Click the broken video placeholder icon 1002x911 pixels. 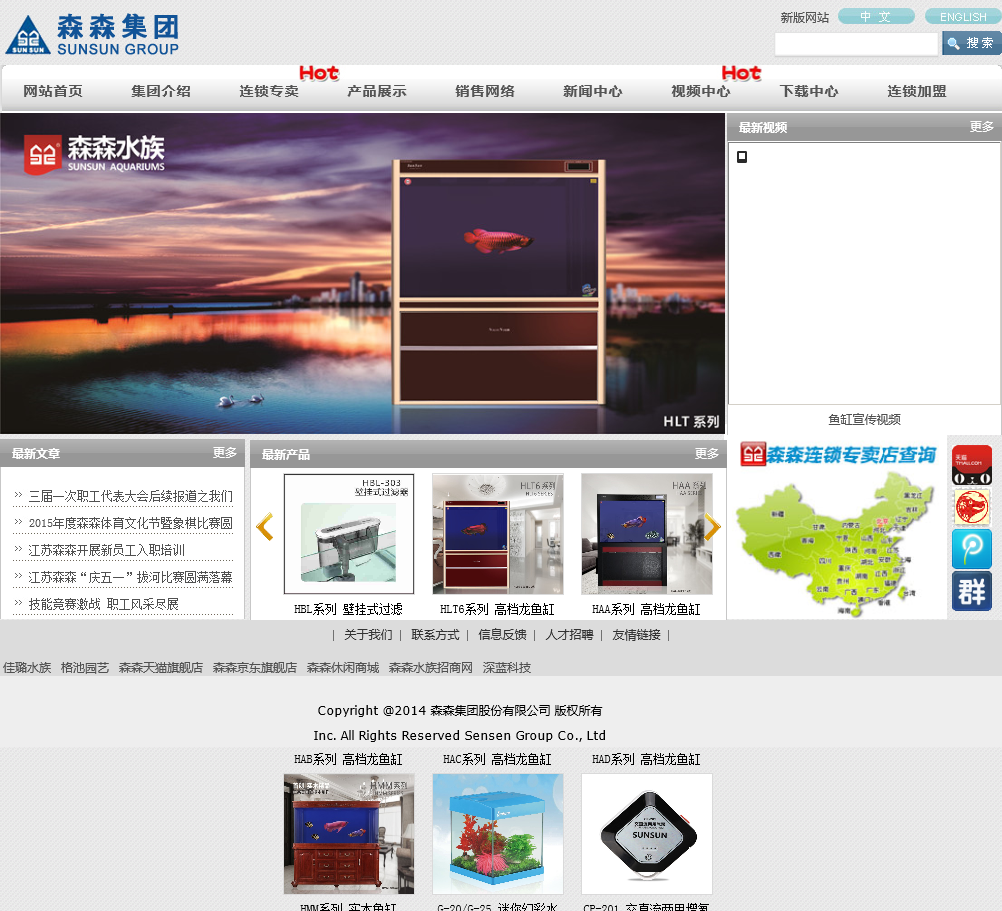click(x=742, y=157)
